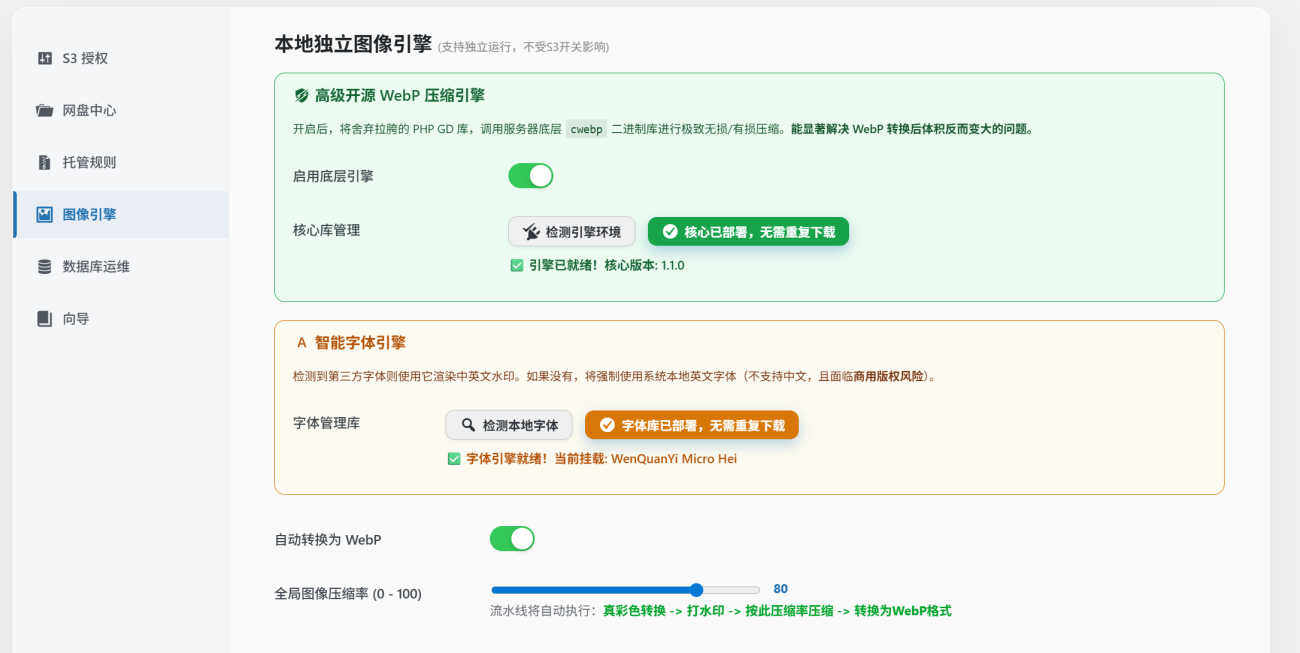This screenshot has height=653, width=1300.
Task: Click the 托管规则 document icon
Action: click(x=44, y=162)
